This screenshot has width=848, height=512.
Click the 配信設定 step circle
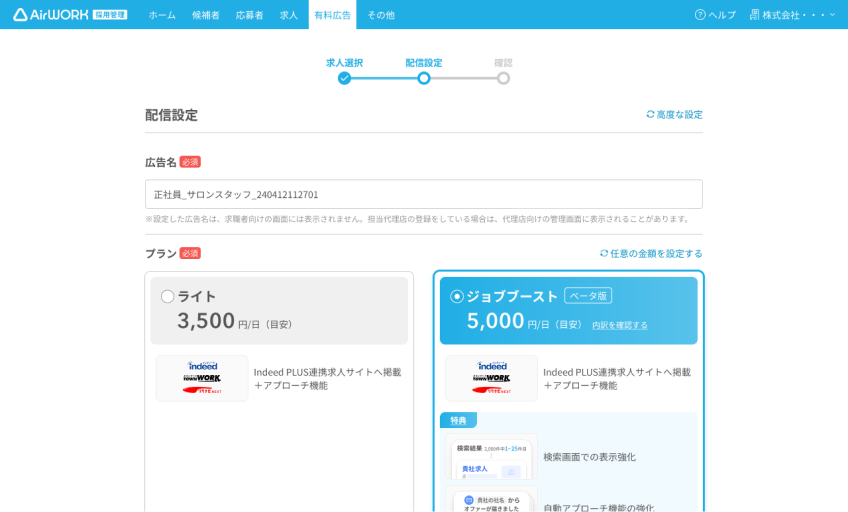pyautogui.click(x=424, y=78)
